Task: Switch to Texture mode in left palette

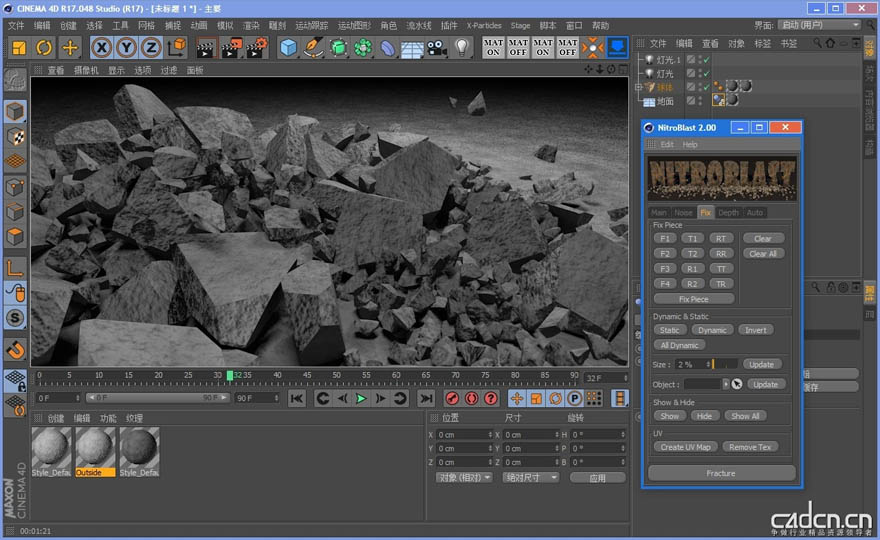Action: pos(15,136)
